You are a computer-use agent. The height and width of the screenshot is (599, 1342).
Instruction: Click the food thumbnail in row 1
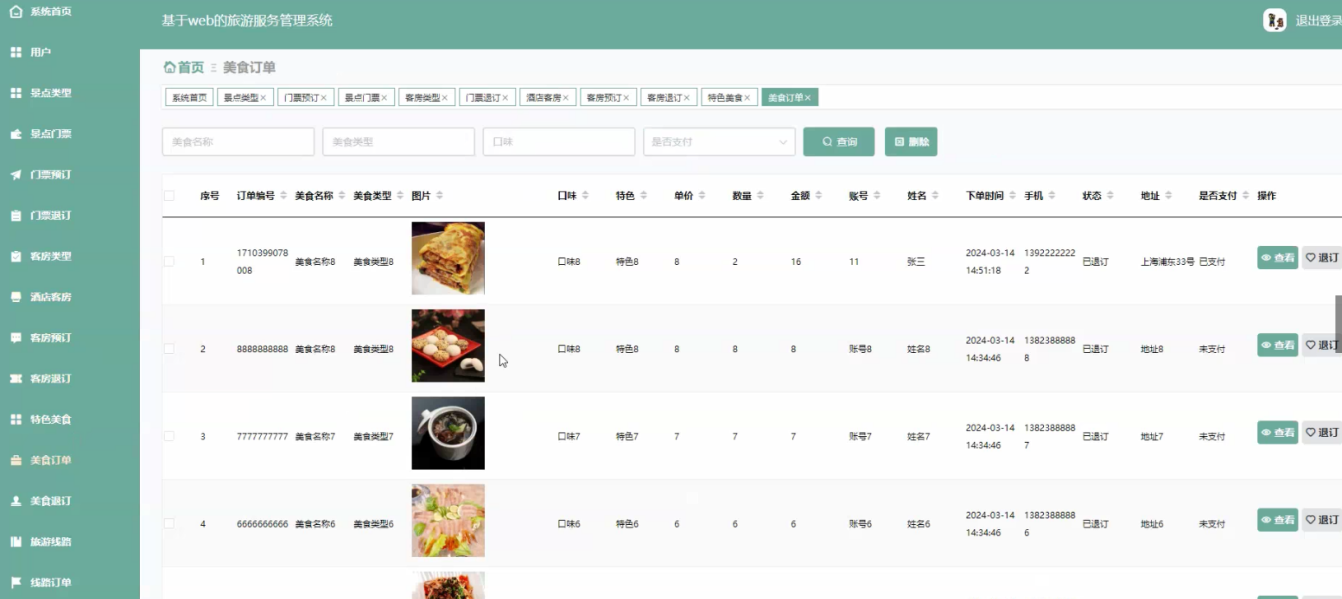coord(448,258)
